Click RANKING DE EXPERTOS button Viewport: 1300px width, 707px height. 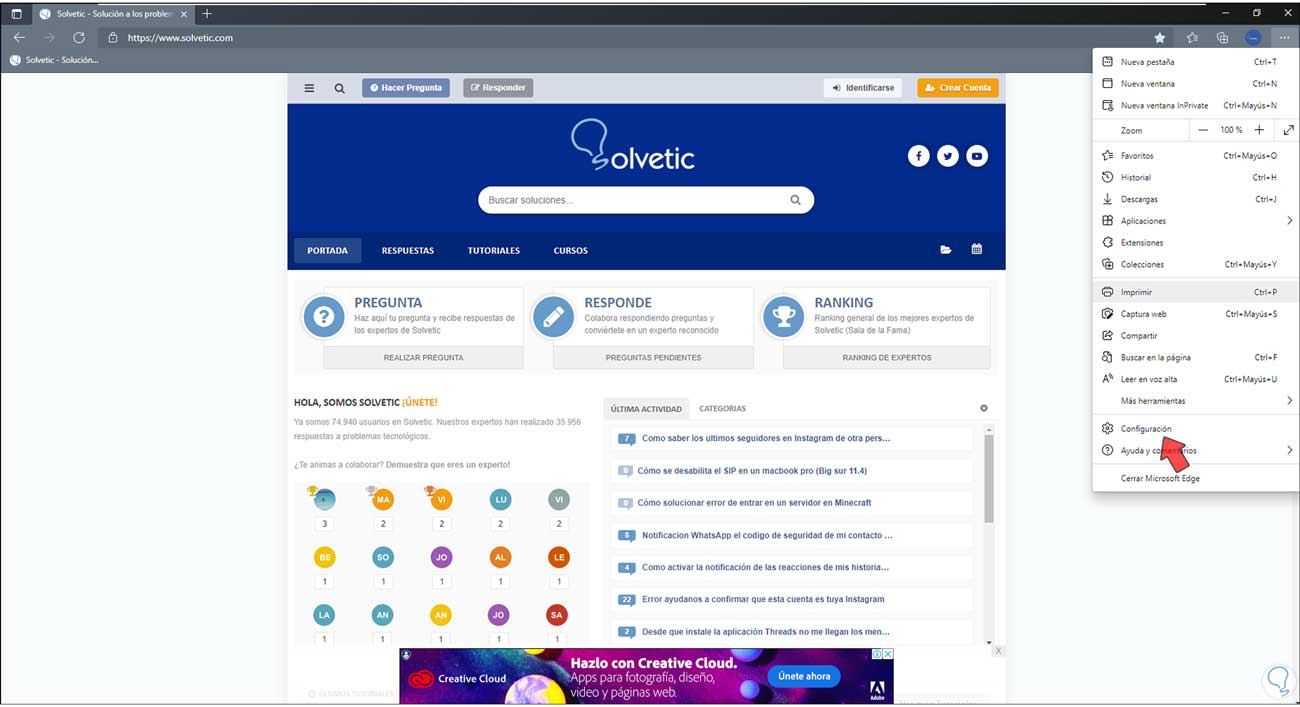point(886,358)
